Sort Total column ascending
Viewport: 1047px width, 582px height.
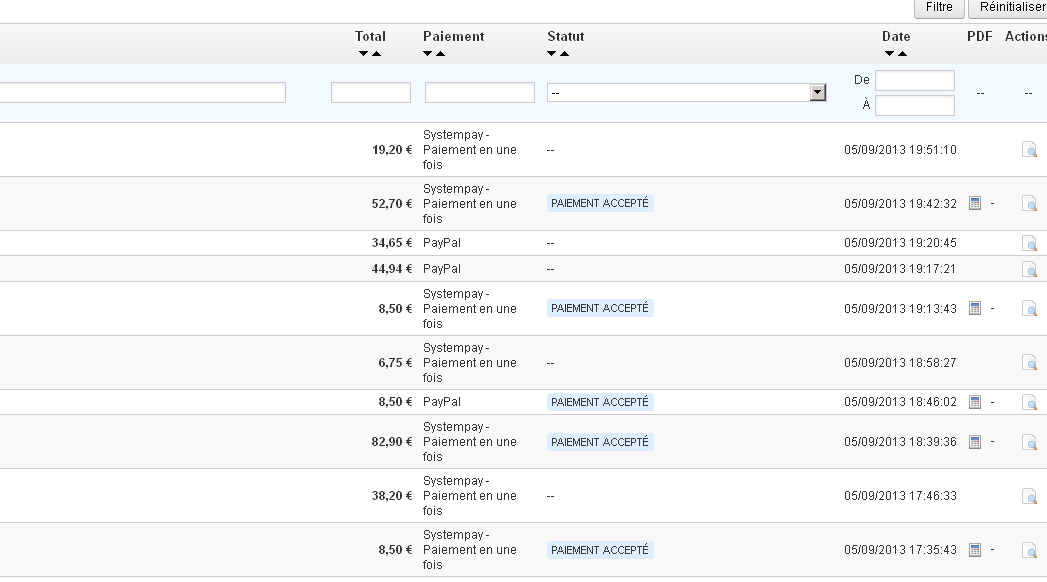click(x=377, y=53)
